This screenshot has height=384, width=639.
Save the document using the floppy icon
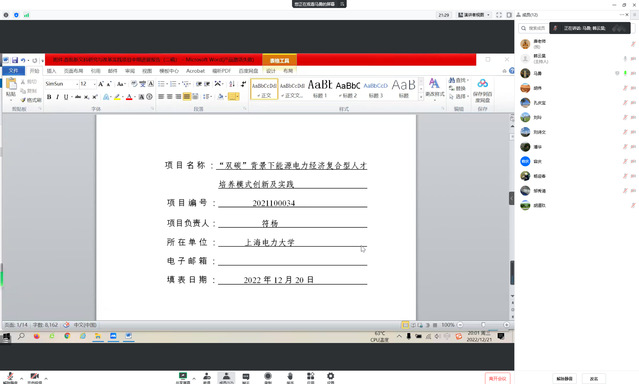click(15, 60)
